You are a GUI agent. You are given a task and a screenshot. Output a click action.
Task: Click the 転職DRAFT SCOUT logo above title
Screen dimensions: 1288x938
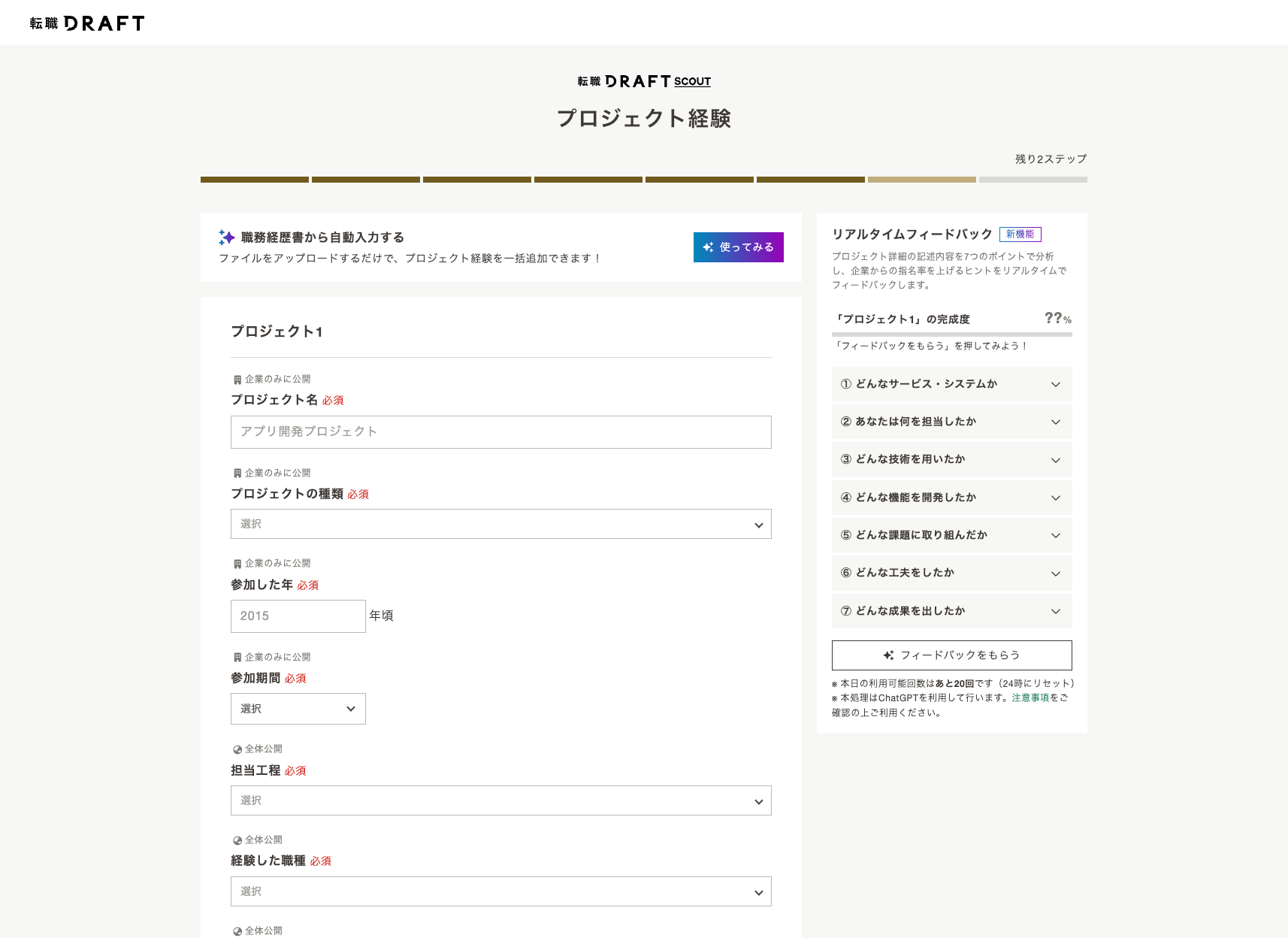pyautogui.click(x=643, y=81)
